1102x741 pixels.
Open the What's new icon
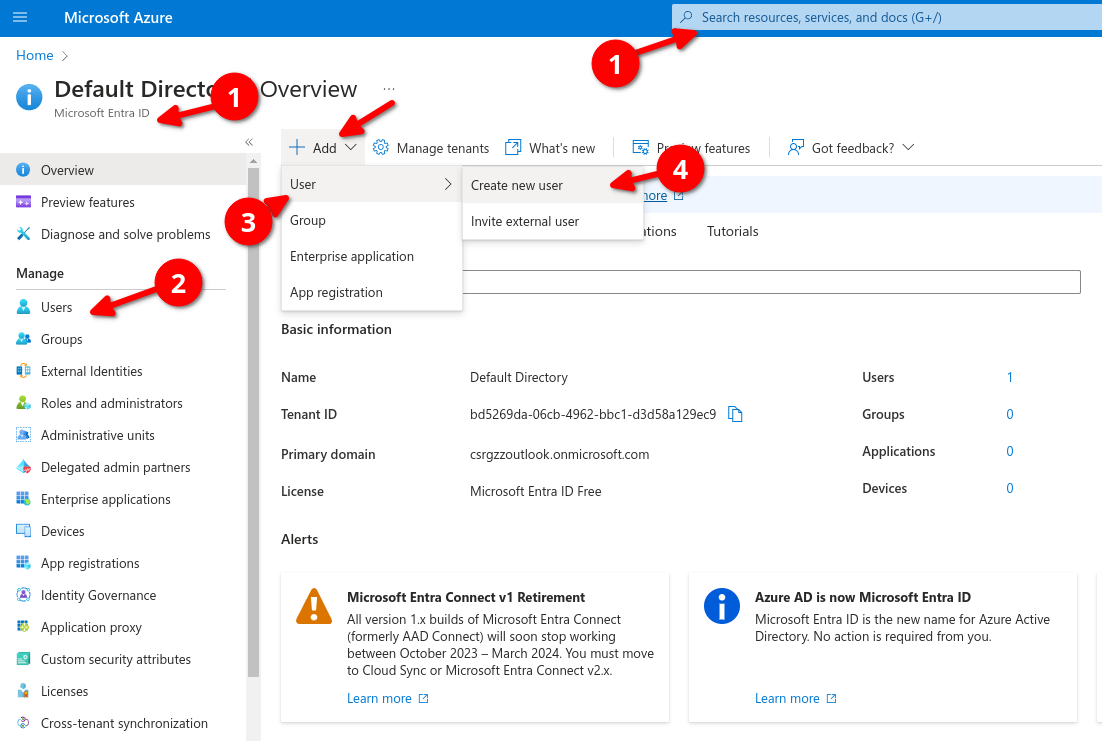point(513,148)
